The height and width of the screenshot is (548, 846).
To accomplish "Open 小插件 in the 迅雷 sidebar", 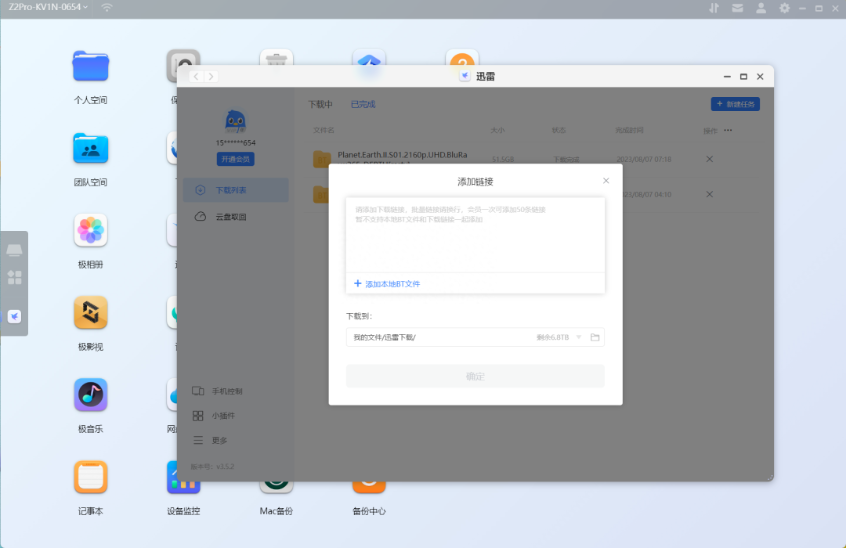I will coord(214,416).
